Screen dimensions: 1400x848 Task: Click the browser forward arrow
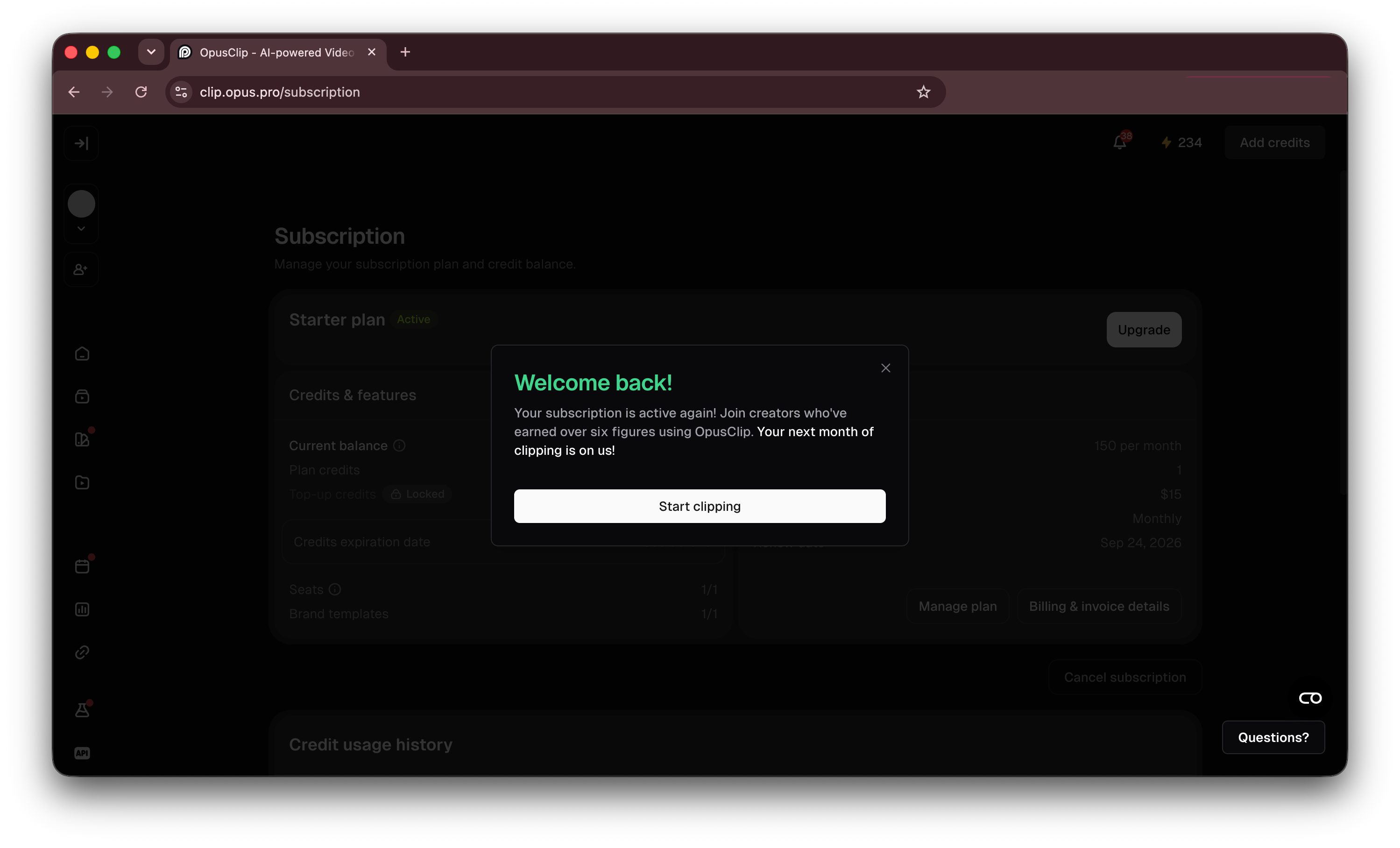[107, 92]
